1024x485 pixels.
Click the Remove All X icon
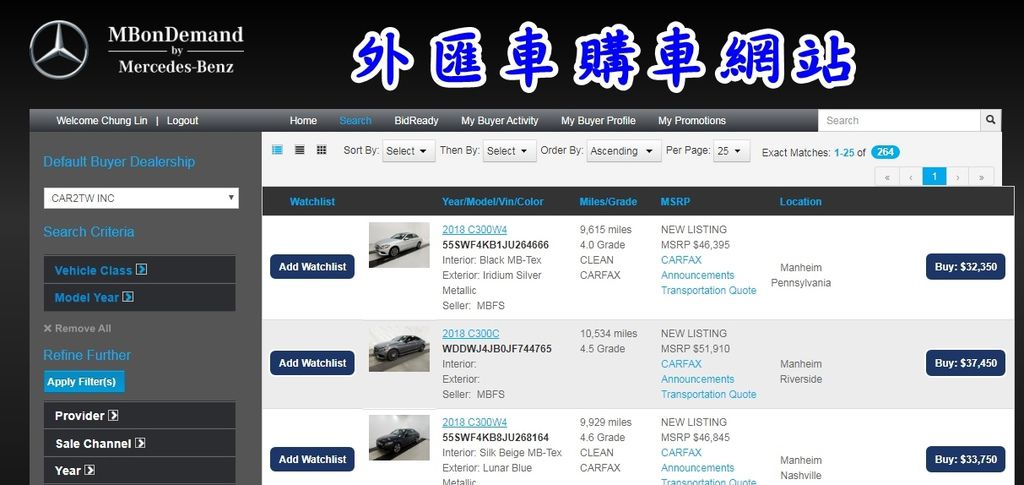click(x=48, y=328)
